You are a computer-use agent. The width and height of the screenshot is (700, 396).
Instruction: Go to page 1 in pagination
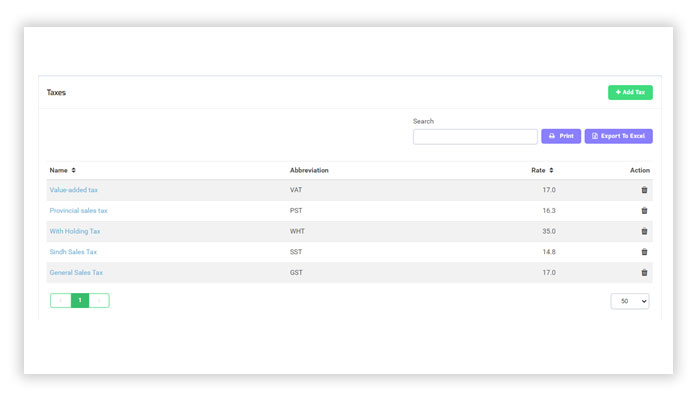[80, 300]
